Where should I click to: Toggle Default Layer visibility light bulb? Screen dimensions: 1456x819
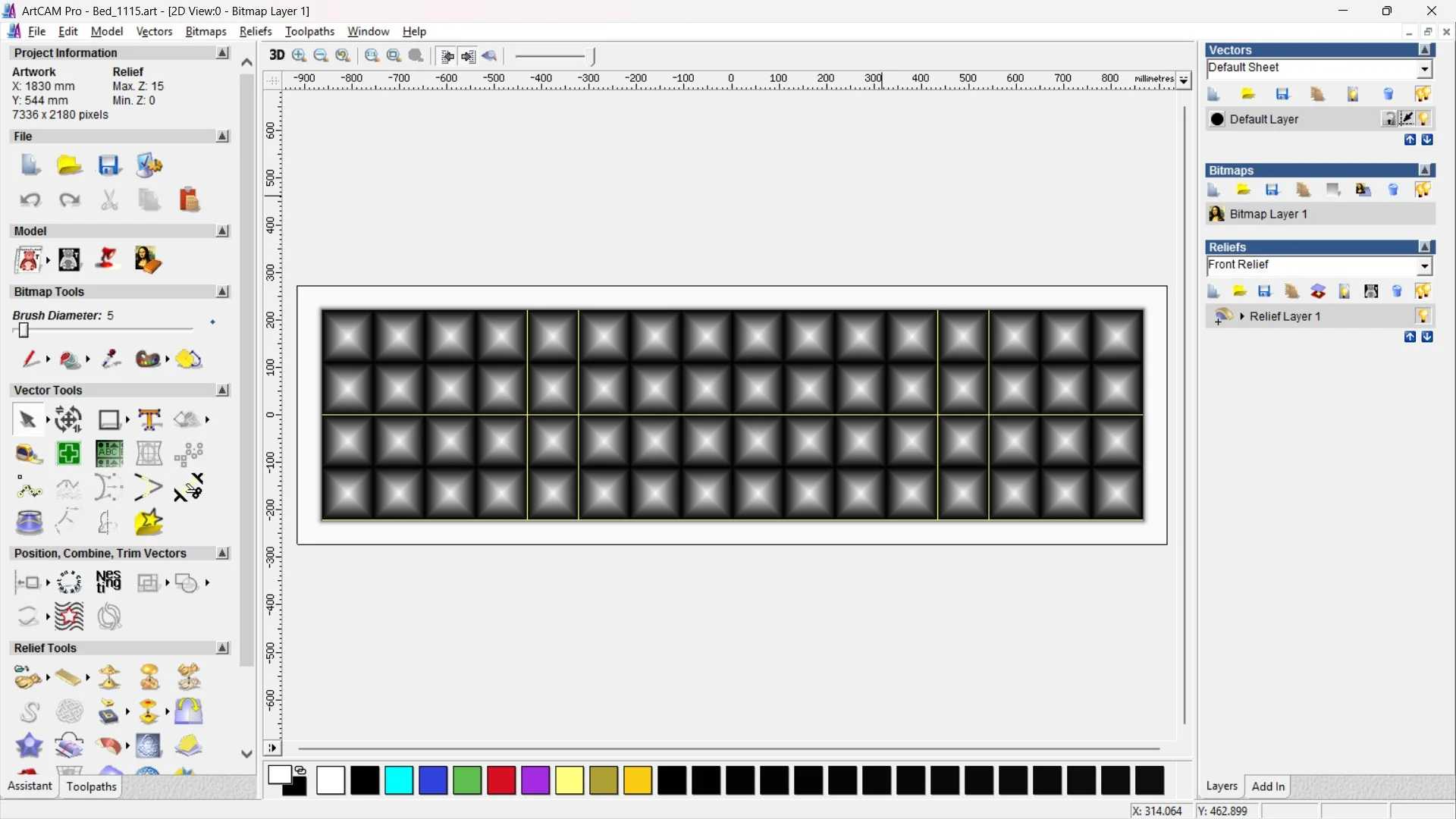point(1424,119)
